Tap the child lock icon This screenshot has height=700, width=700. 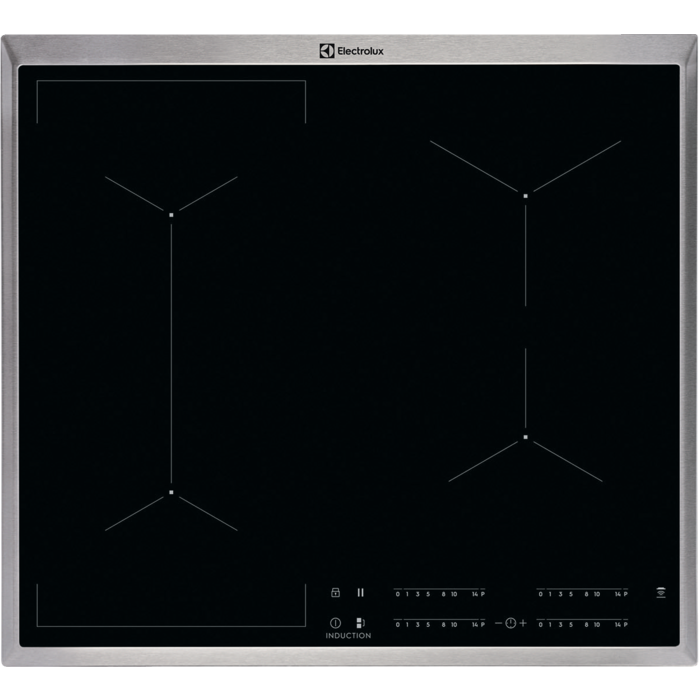click(336, 592)
